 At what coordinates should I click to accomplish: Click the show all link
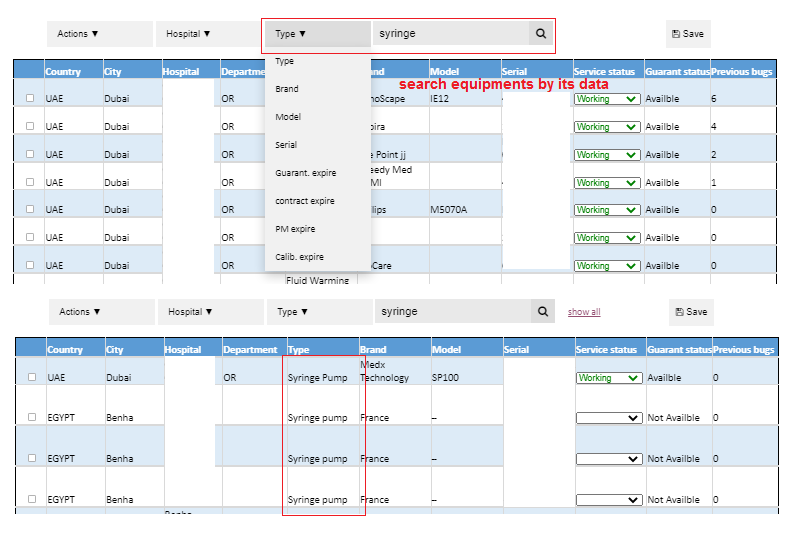pos(584,312)
